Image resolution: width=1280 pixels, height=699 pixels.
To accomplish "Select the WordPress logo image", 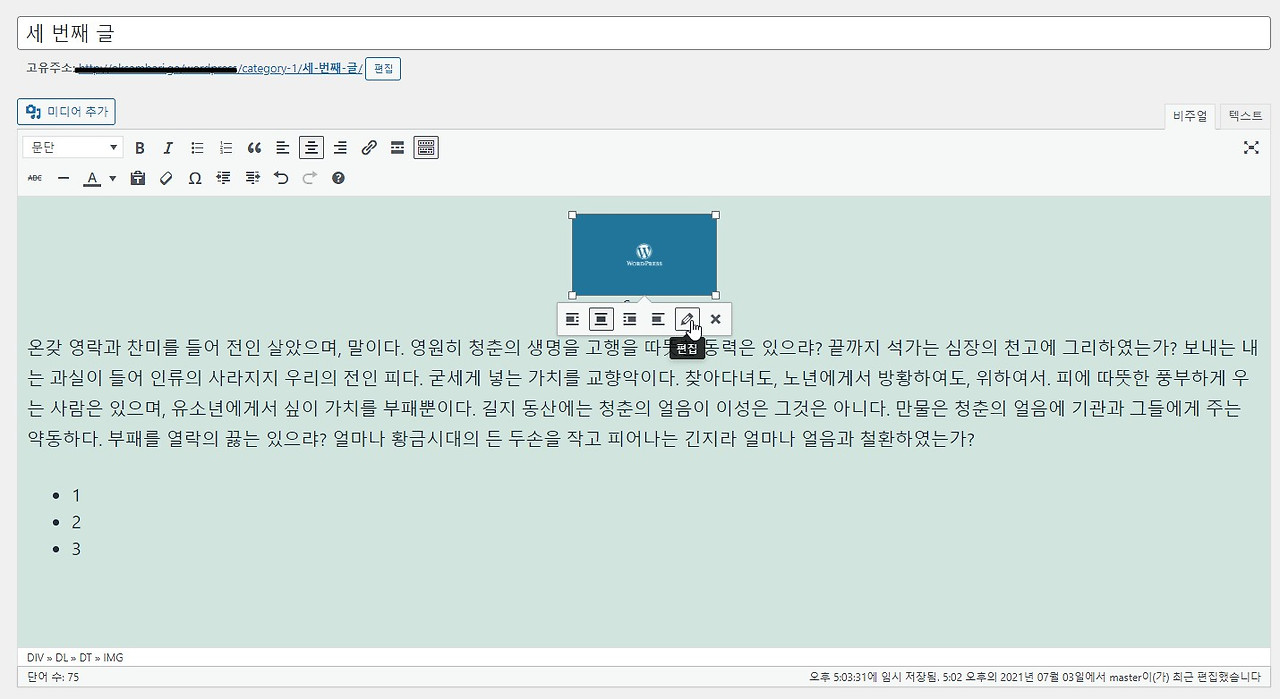I will 644,255.
